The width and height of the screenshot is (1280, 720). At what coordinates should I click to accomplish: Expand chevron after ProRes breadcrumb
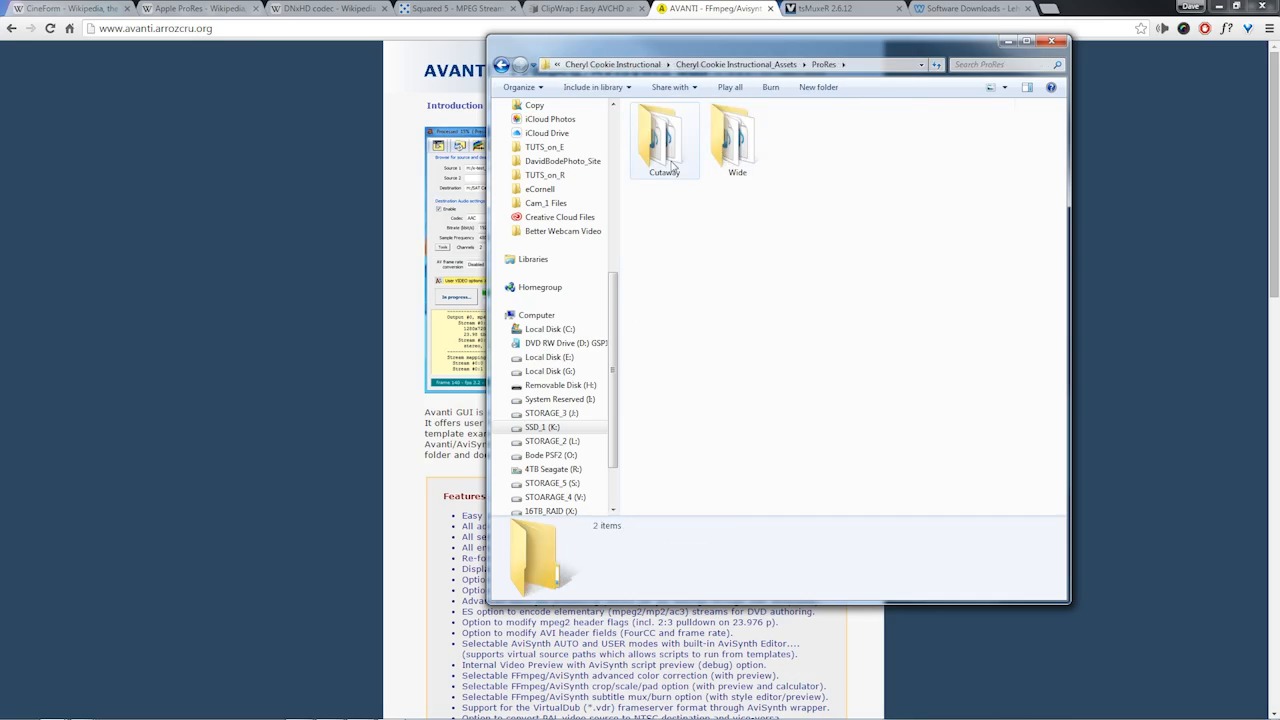[843, 65]
